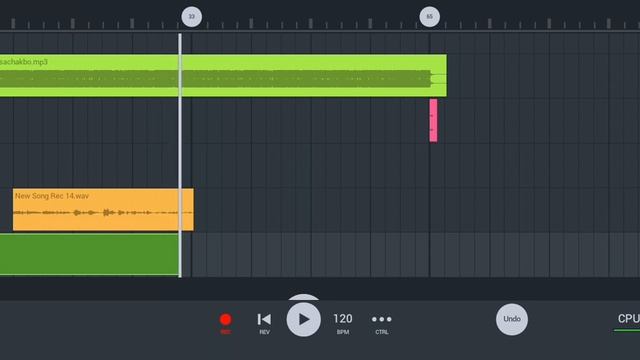Screen dimensions: 640x360
Task: Hit the Play button
Action: point(304,320)
